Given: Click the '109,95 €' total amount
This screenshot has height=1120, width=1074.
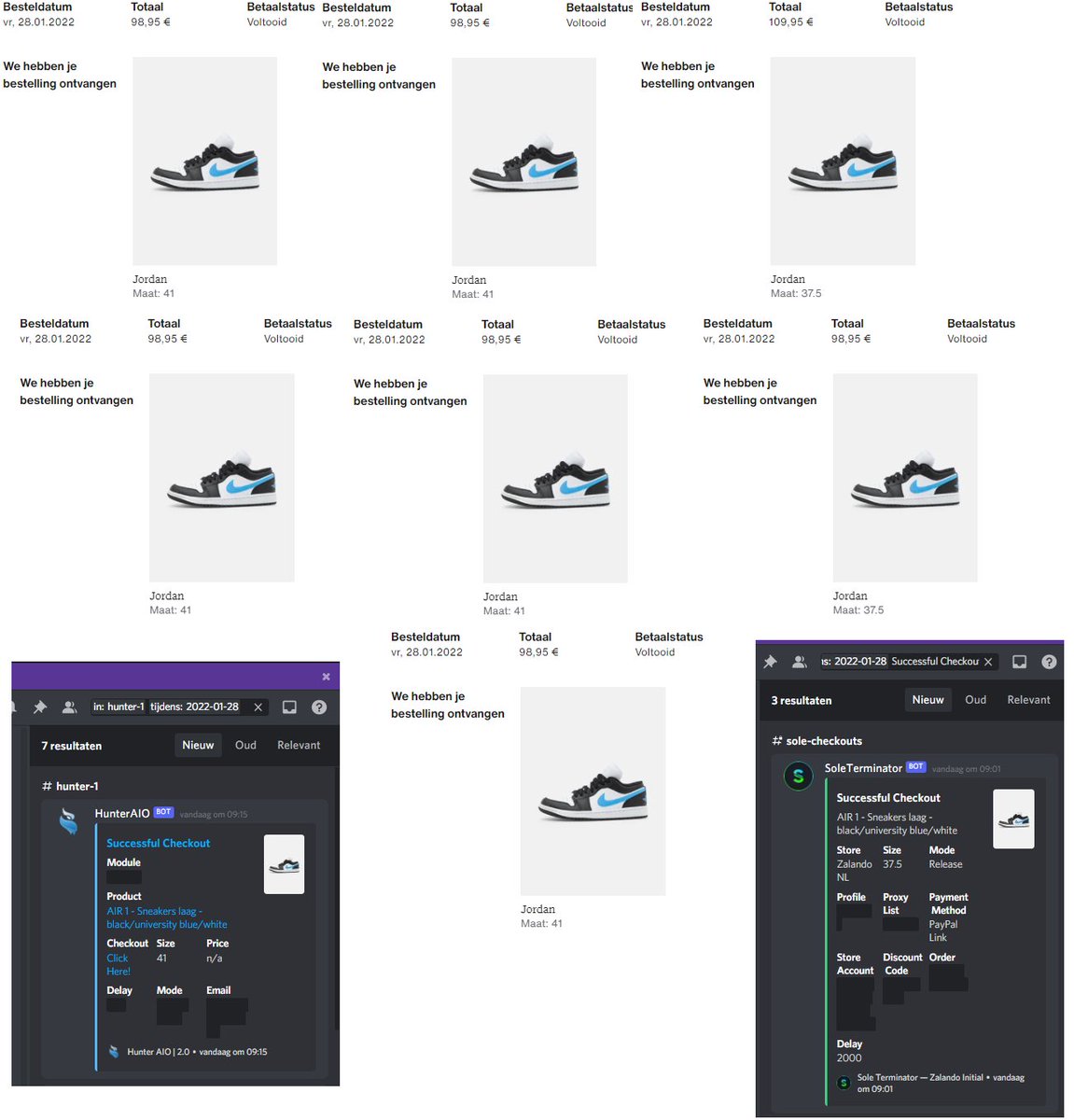Looking at the screenshot, I should click(x=791, y=22).
